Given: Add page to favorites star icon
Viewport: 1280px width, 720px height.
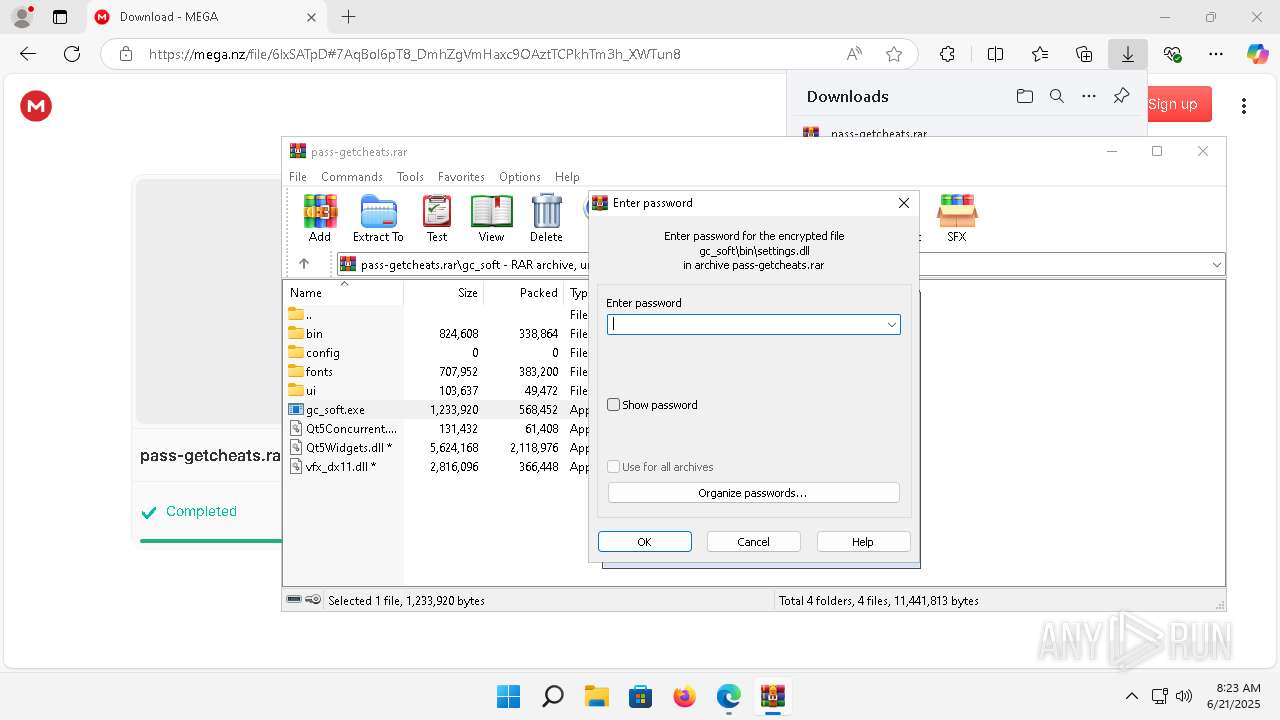Looking at the screenshot, I should click(x=894, y=54).
